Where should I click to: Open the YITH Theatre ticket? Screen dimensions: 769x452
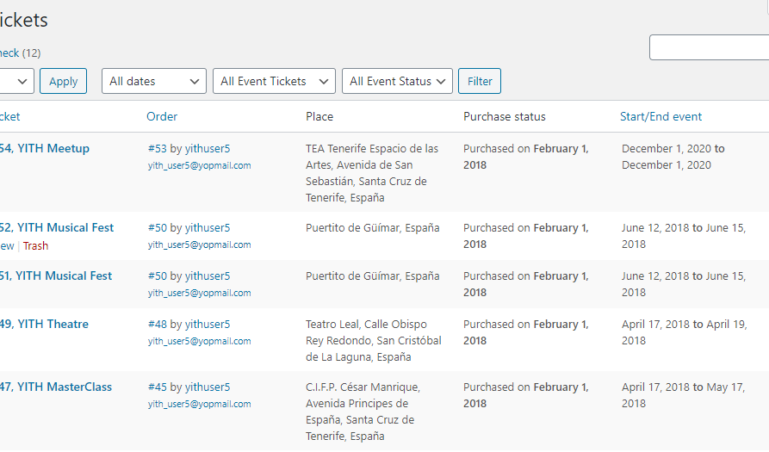click(52, 324)
